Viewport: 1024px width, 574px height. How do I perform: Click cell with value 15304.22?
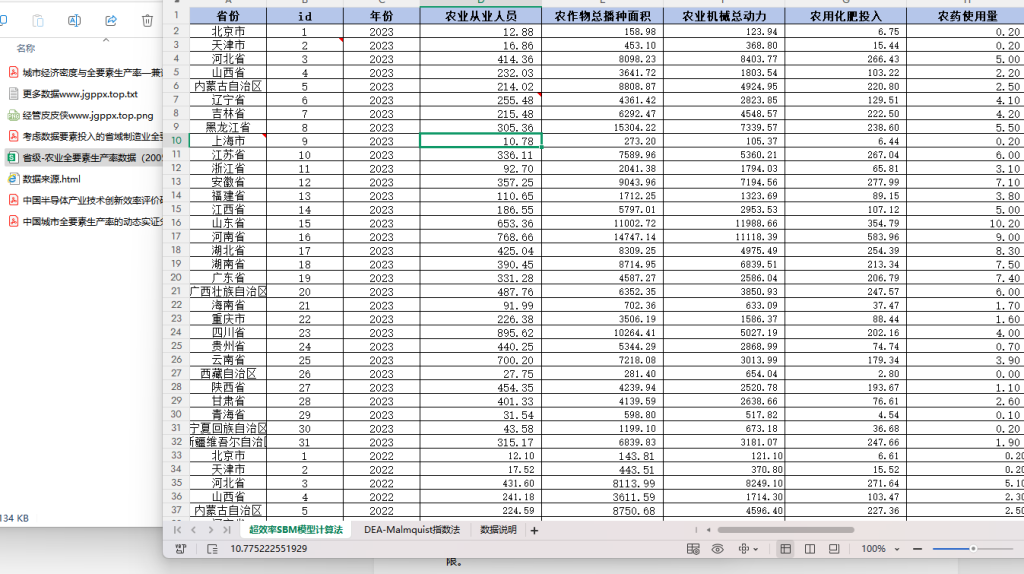click(602, 127)
